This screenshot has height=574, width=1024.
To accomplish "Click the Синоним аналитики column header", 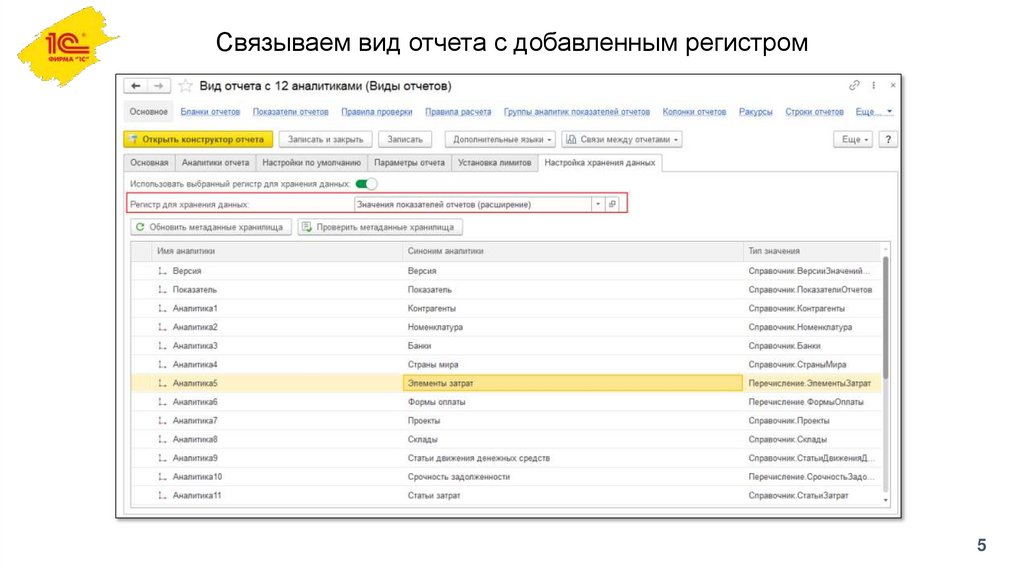I will point(573,251).
